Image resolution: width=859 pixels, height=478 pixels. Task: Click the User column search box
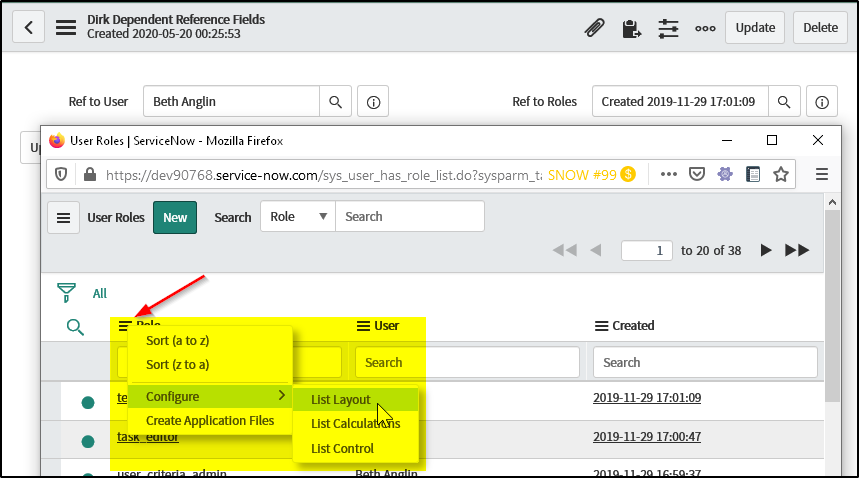coord(467,362)
